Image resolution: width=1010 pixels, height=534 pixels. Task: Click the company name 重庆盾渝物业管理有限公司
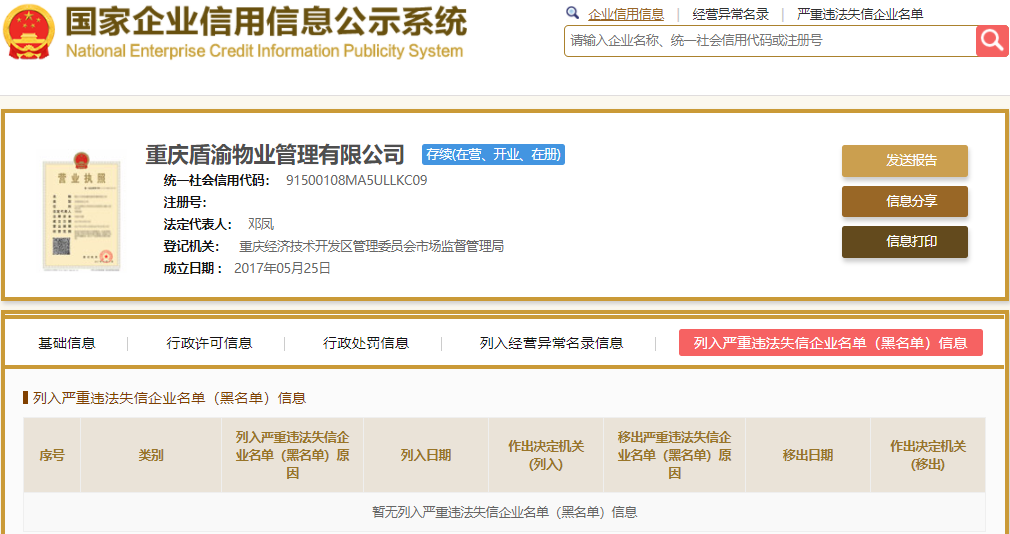click(275, 155)
